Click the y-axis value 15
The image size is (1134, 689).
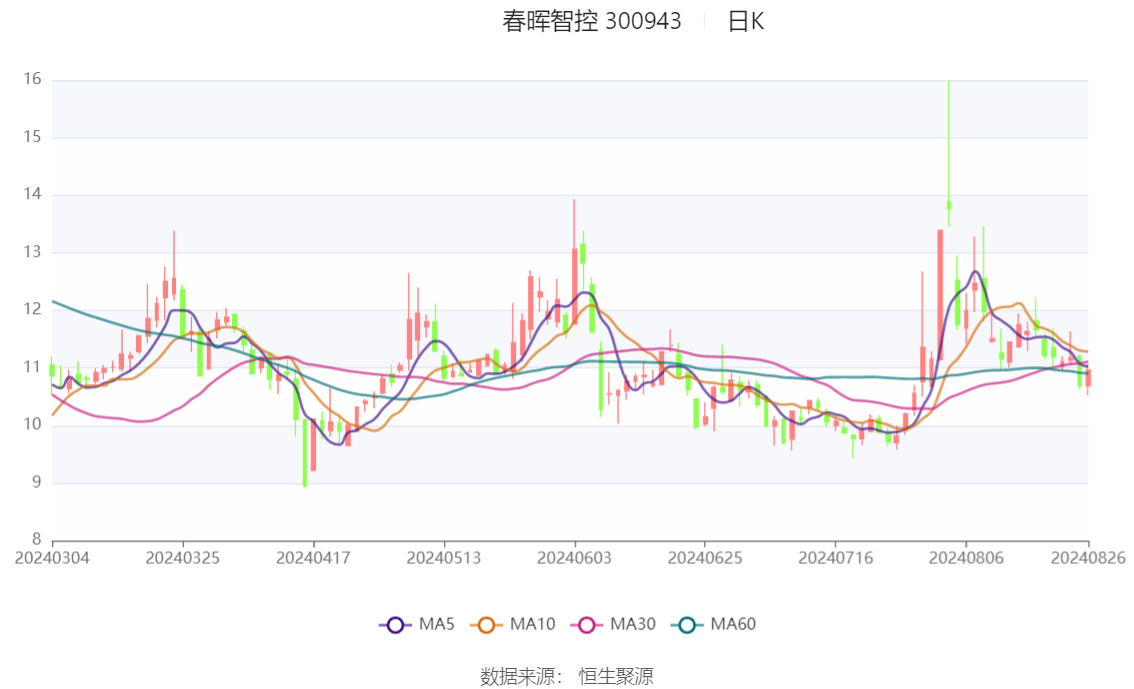tap(32, 137)
